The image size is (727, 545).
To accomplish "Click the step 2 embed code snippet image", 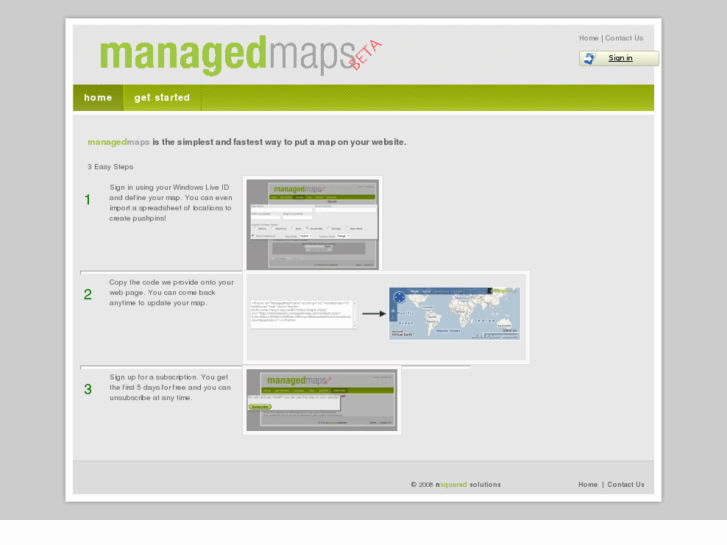I will 303,314.
